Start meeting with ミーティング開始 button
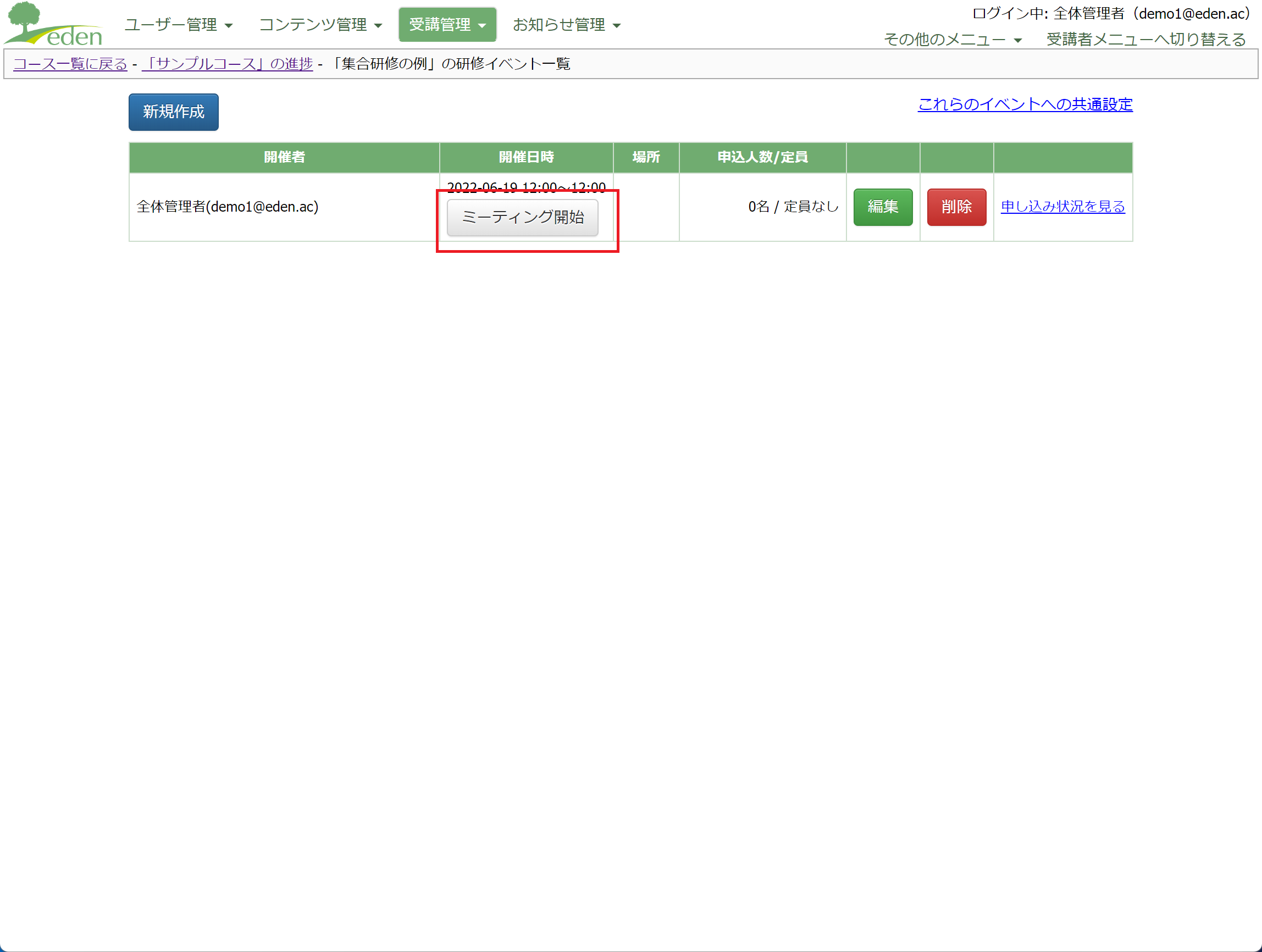 [522, 218]
